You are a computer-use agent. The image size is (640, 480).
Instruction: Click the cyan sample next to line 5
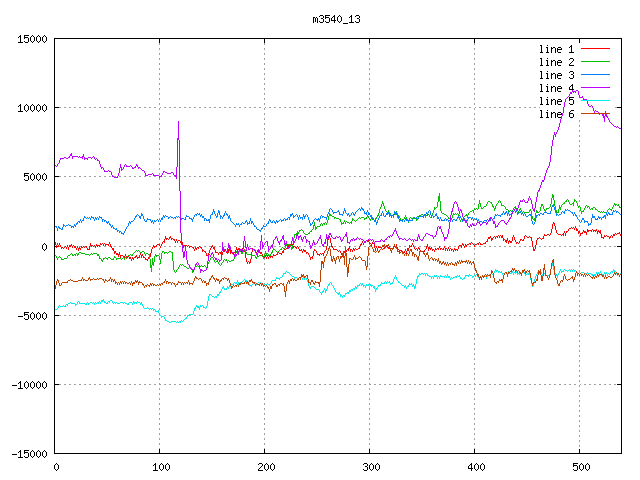pos(595,101)
